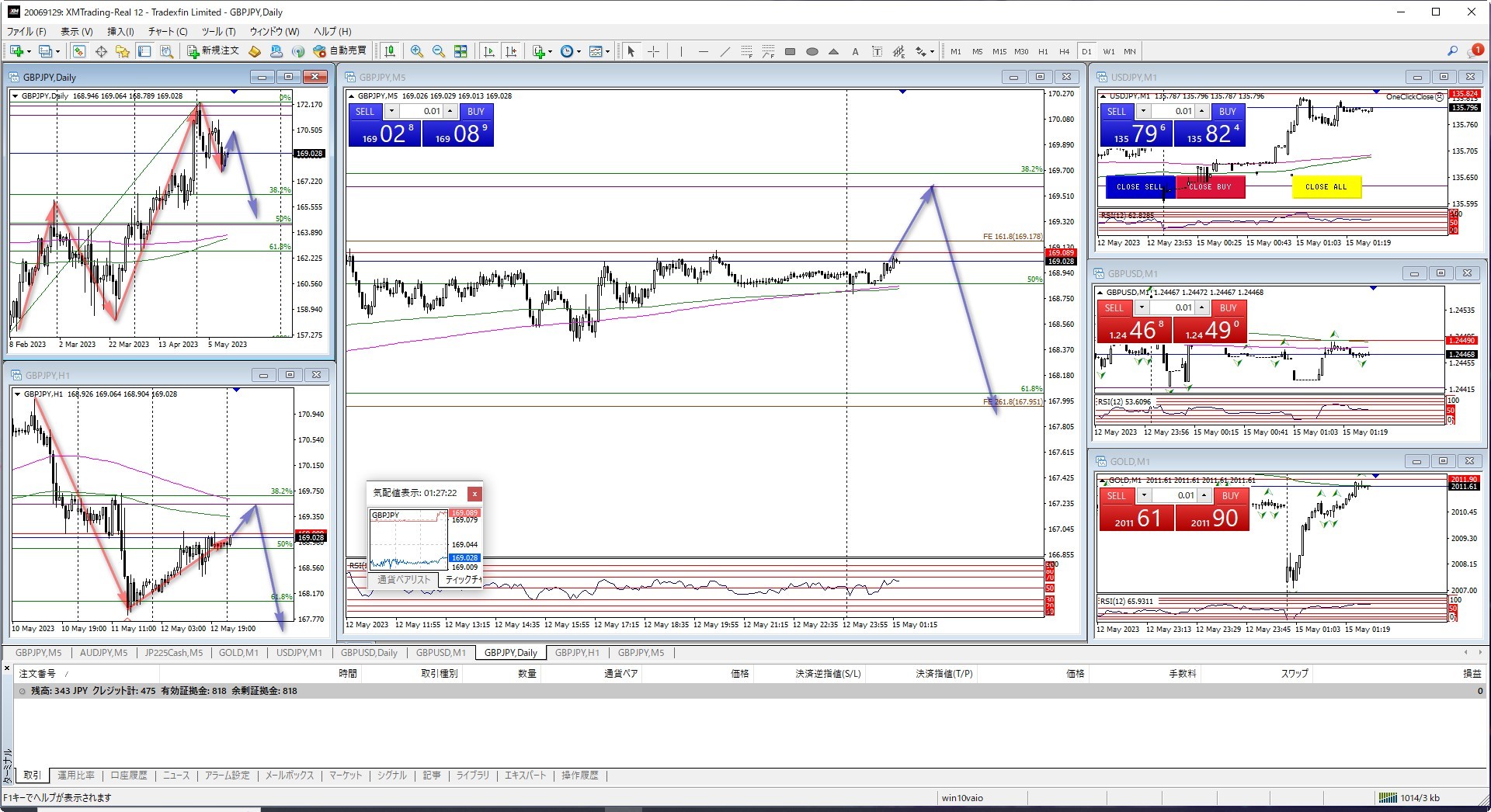
Task: Select the text label 'A' tool
Action: coord(855,51)
